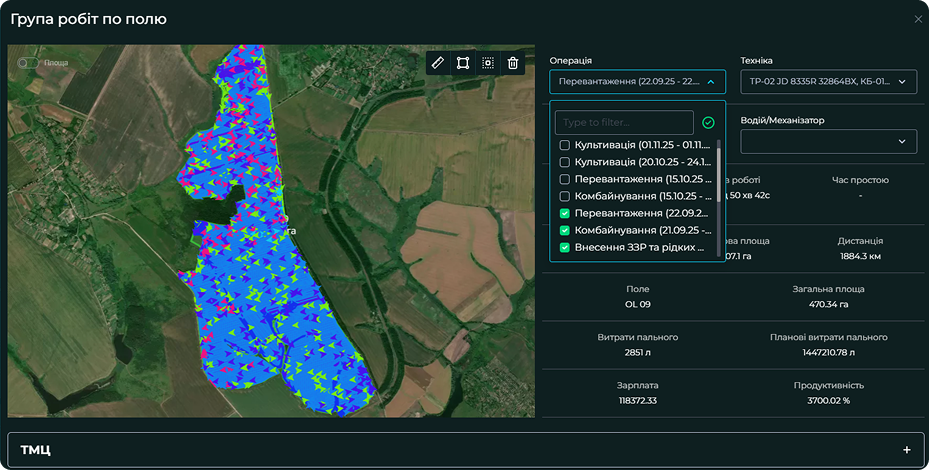Check Комбайнування (15.10.25) option
The width and height of the screenshot is (929, 470).
pos(565,196)
